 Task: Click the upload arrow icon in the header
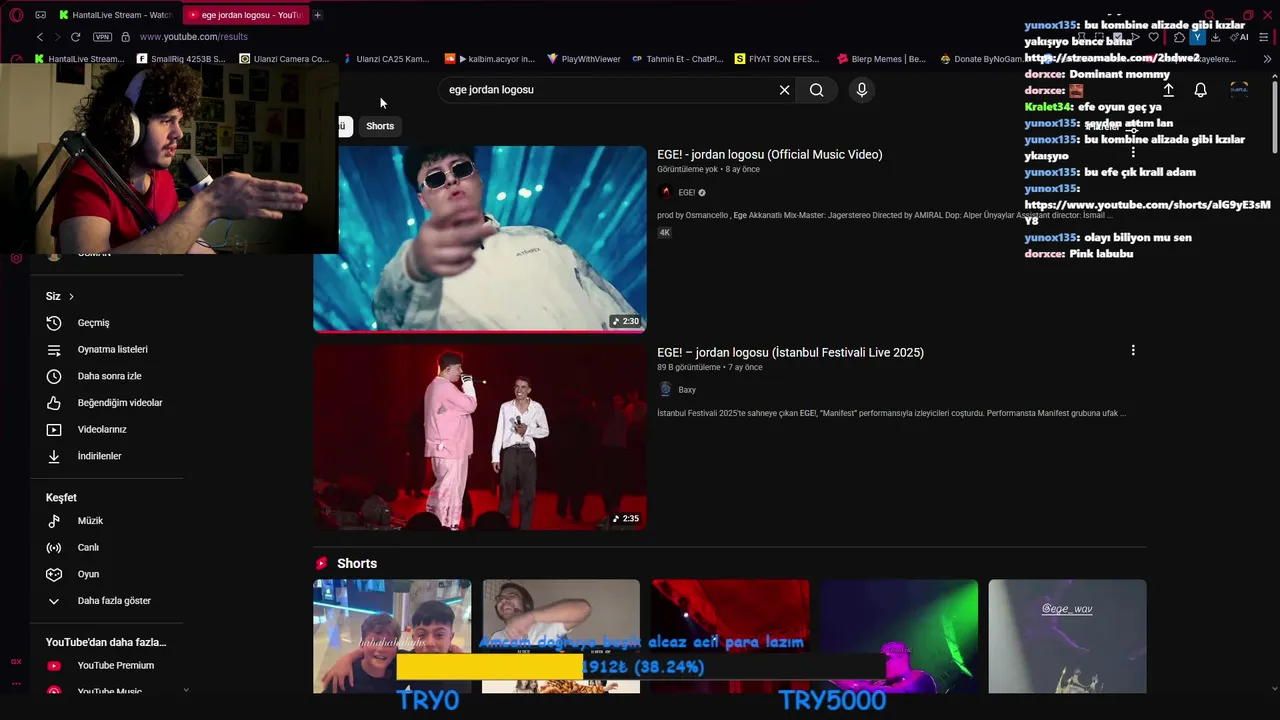(x=1168, y=90)
